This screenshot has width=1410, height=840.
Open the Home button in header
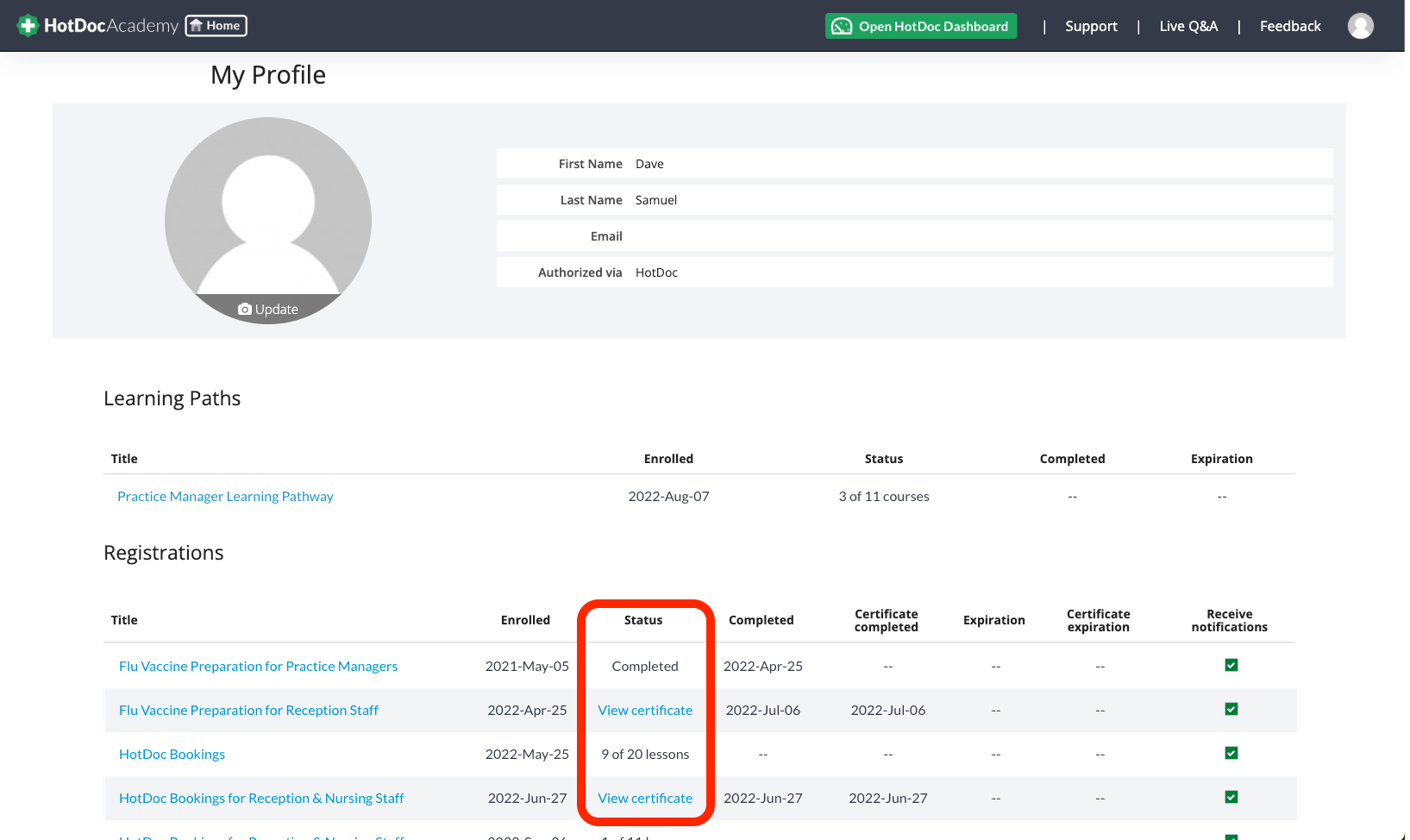coord(216,26)
